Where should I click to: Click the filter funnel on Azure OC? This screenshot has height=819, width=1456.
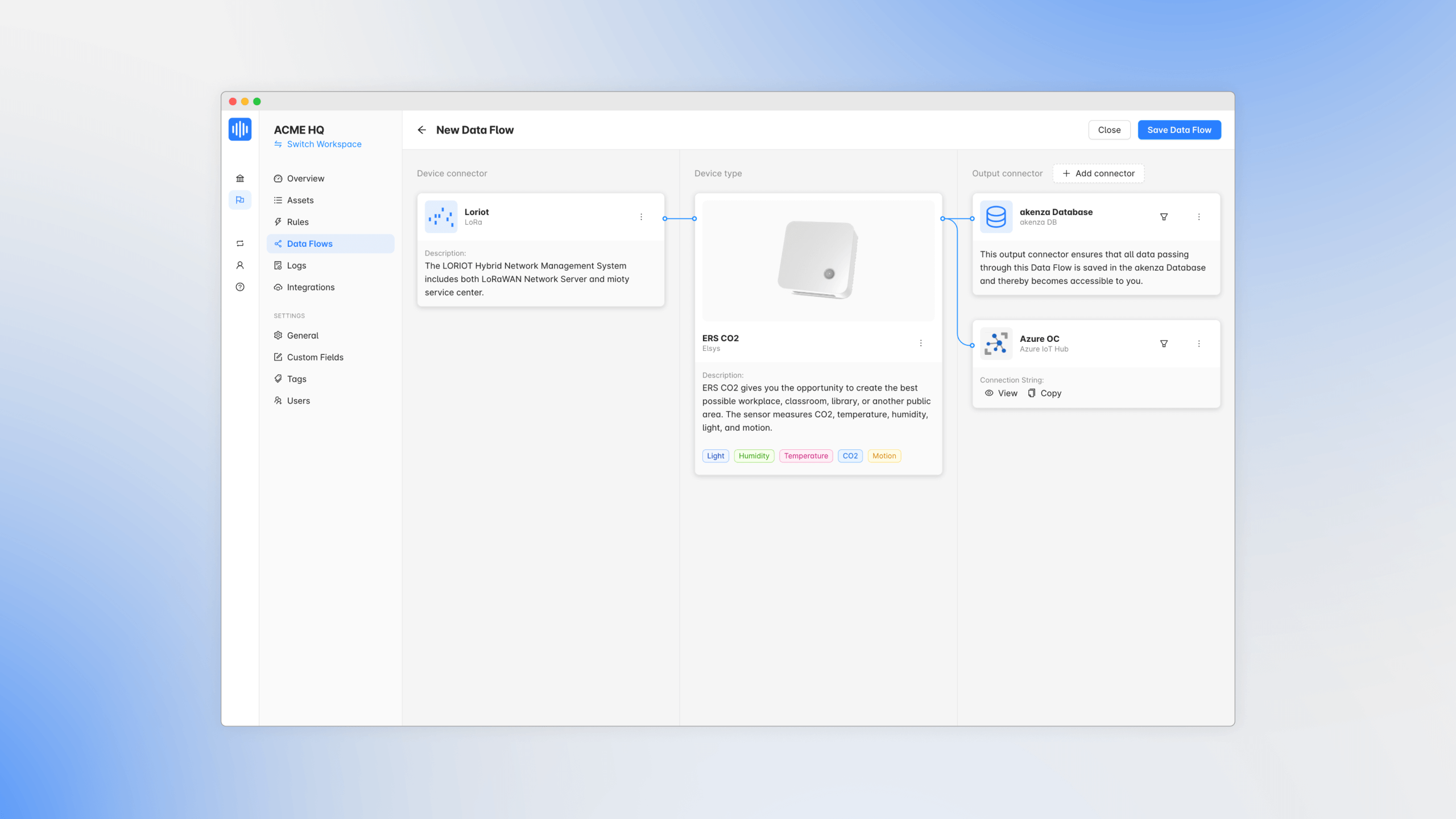coord(1164,344)
